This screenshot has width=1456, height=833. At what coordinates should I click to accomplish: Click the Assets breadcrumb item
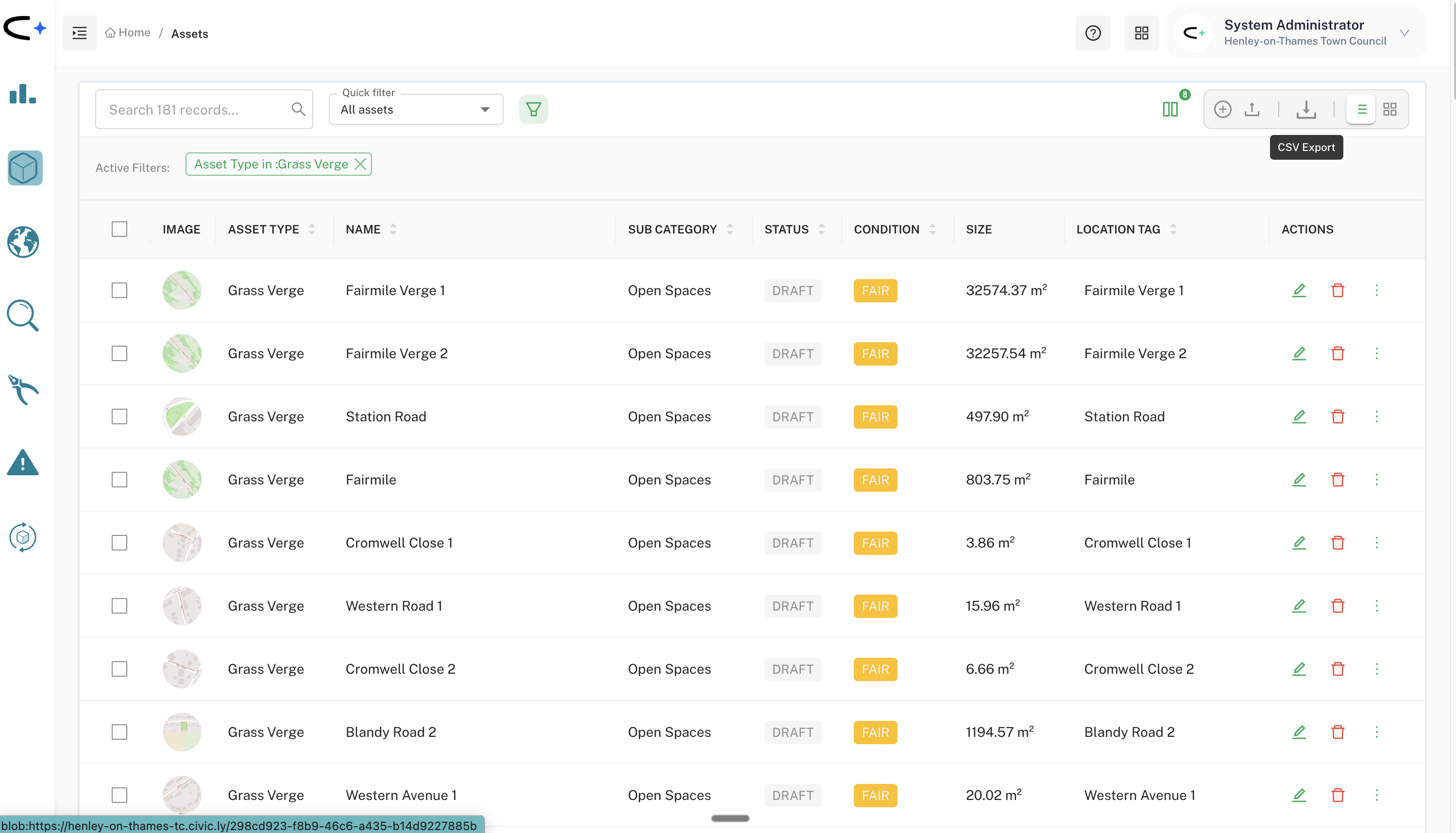(x=189, y=33)
